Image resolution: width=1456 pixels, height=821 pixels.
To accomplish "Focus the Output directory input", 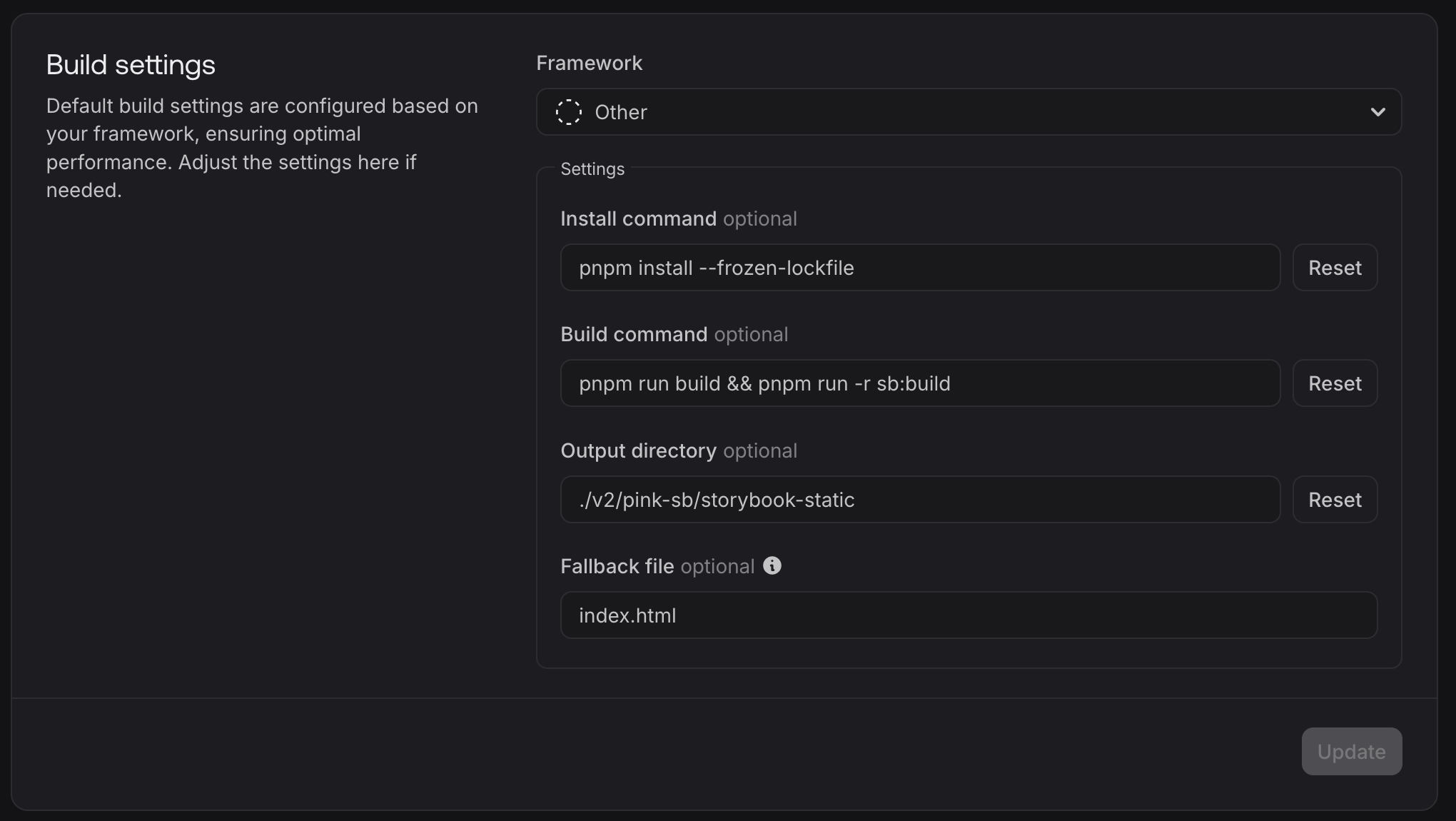I will point(919,499).
